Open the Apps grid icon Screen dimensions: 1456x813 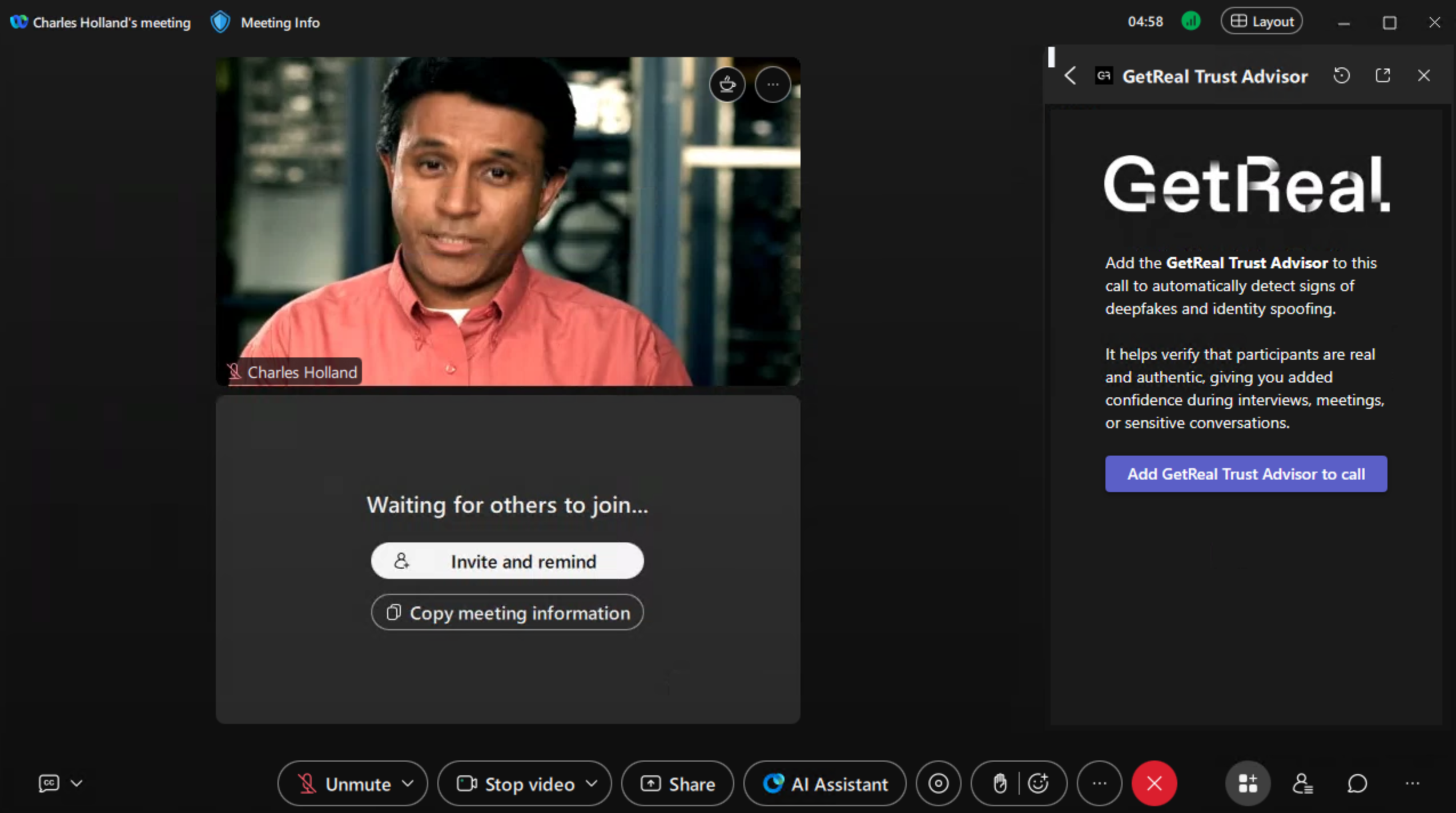(1248, 783)
